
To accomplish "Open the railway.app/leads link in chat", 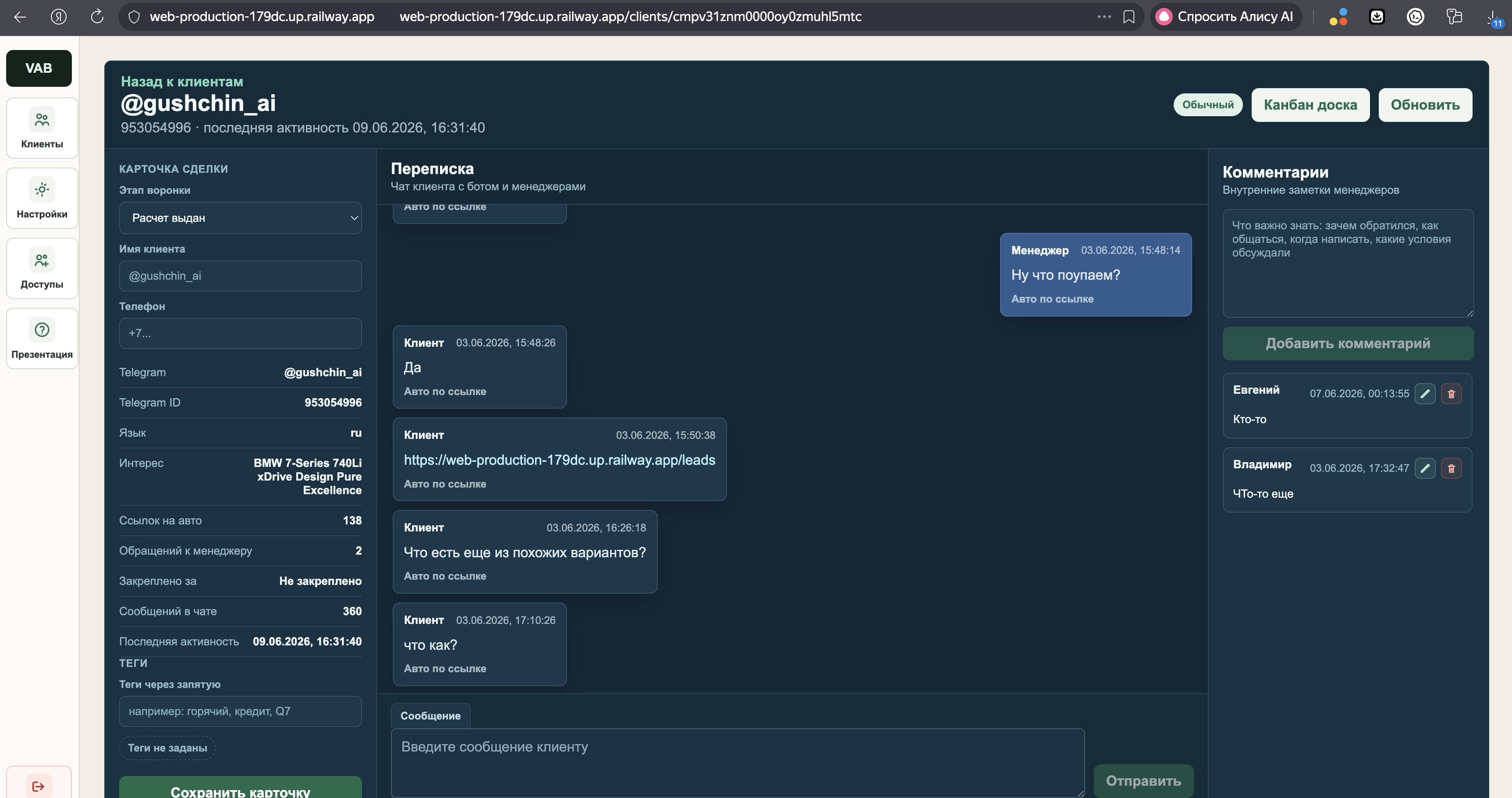I will pyautogui.click(x=559, y=460).
